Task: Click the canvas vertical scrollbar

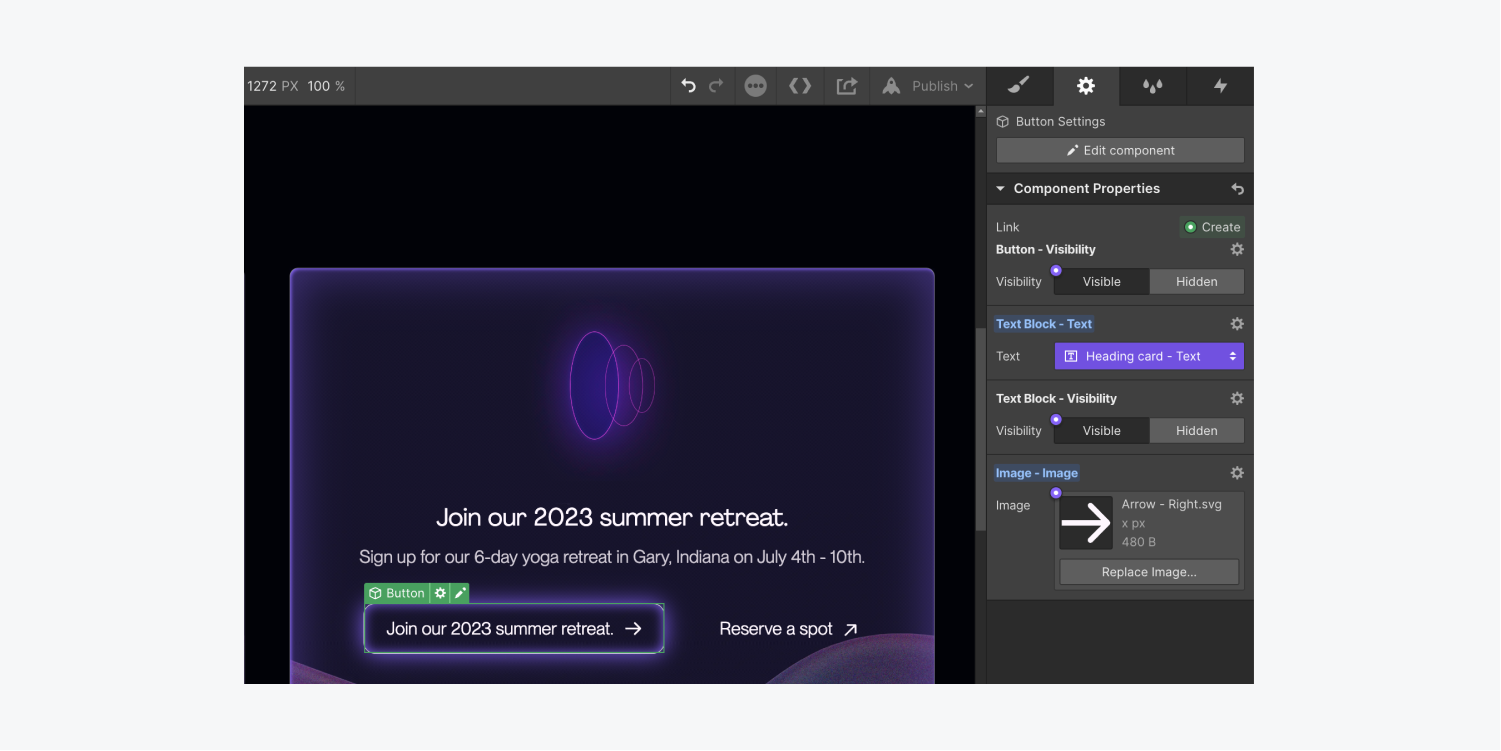Action: [x=980, y=430]
